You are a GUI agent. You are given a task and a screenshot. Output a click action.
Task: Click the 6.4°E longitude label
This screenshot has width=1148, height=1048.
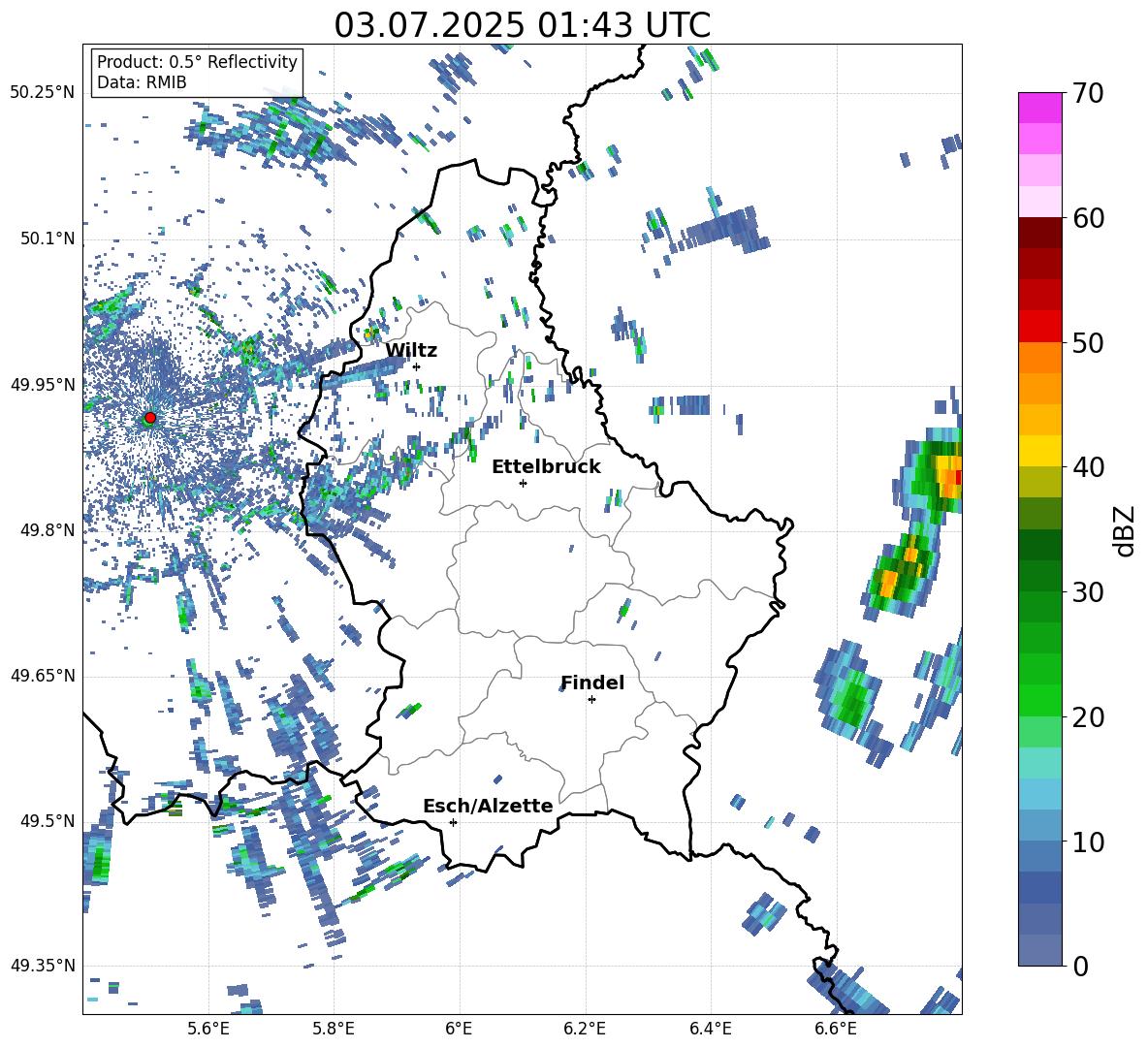click(710, 1029)
